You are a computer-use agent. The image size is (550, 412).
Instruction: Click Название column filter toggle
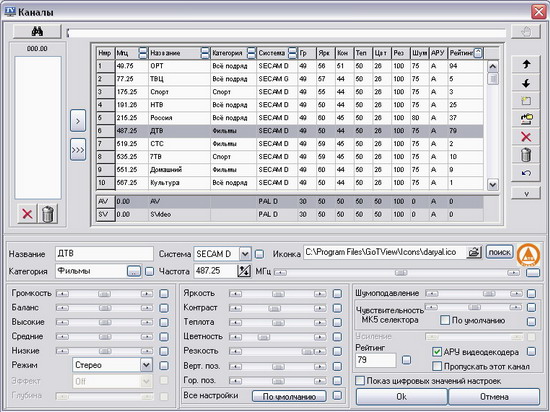[x=205, y=53]
